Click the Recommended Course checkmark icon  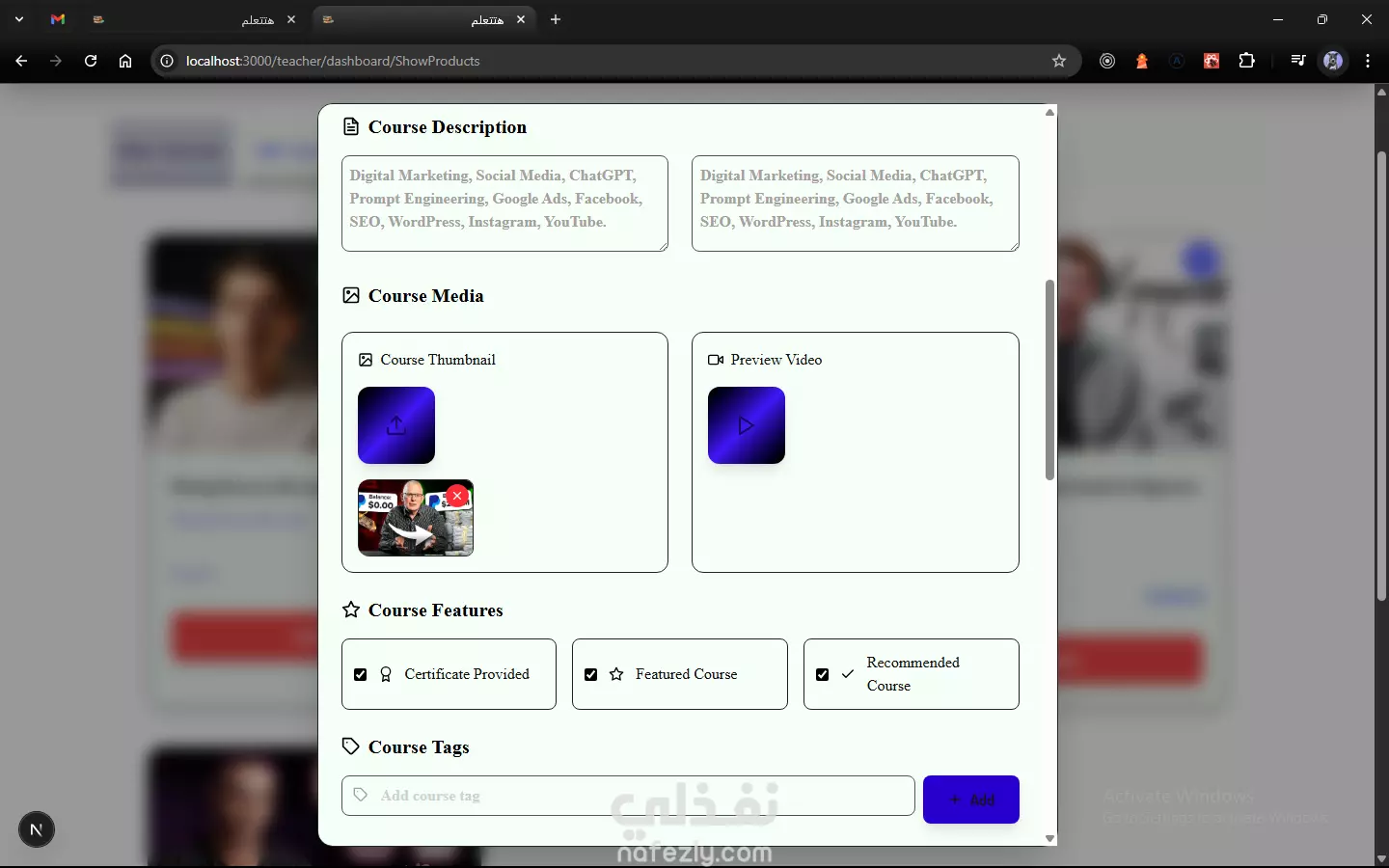[x=848, y=674]
